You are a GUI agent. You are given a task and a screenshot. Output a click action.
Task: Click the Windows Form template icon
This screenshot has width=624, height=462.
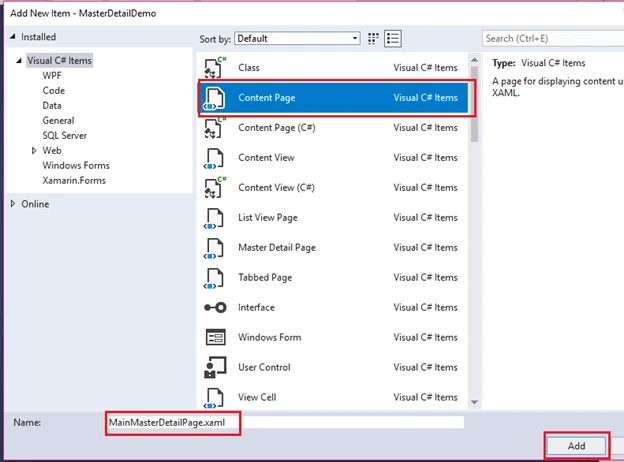(x=215, y=337)
